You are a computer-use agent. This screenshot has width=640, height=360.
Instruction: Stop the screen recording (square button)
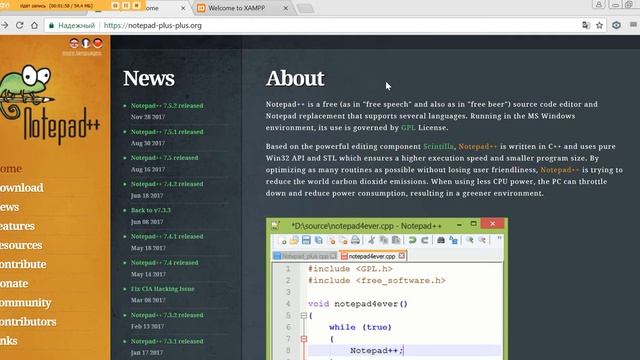pyautogui.click(x=136, y=5)
